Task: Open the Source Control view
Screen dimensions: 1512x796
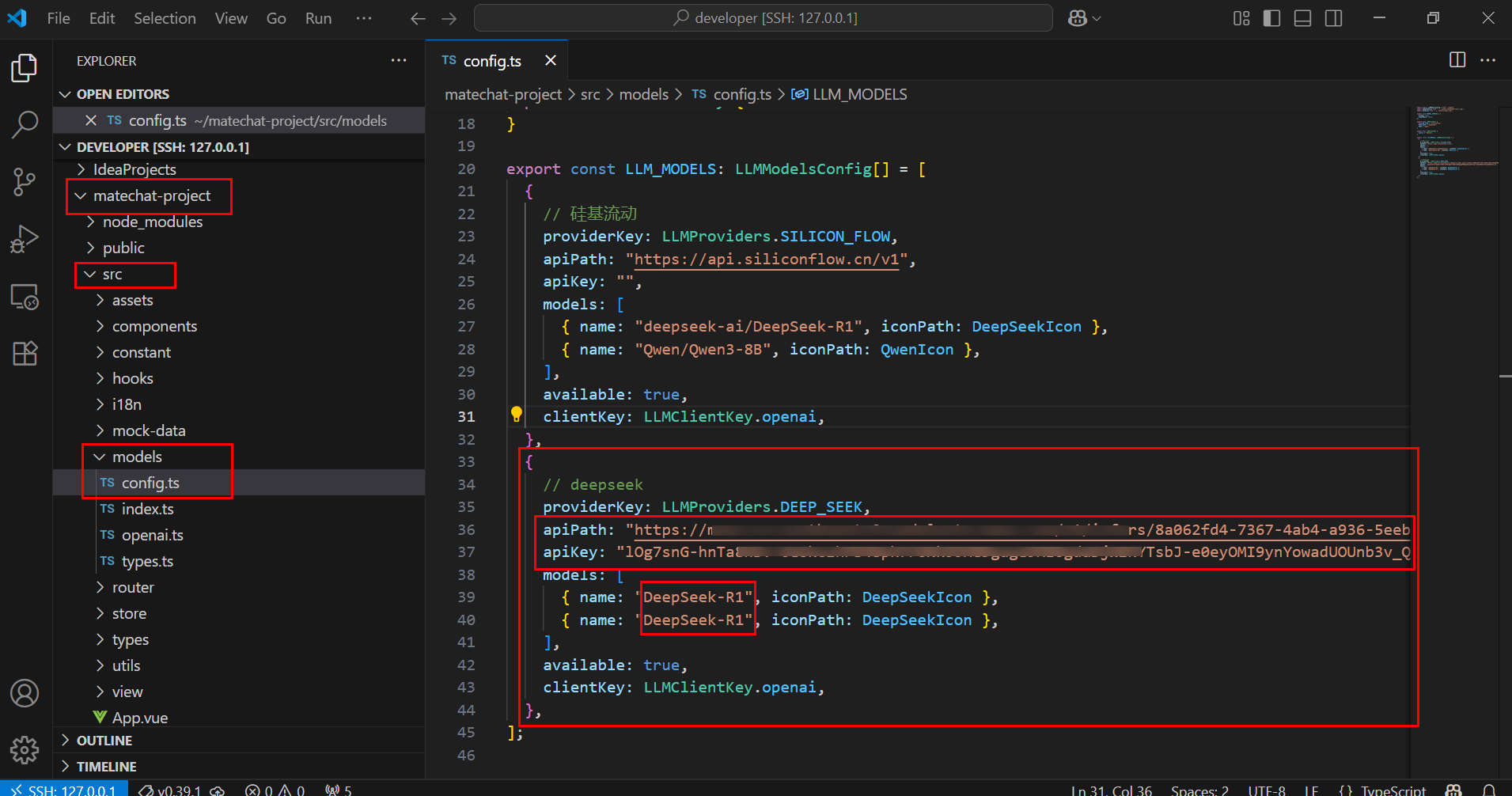Action: click(x=25, y=182)
